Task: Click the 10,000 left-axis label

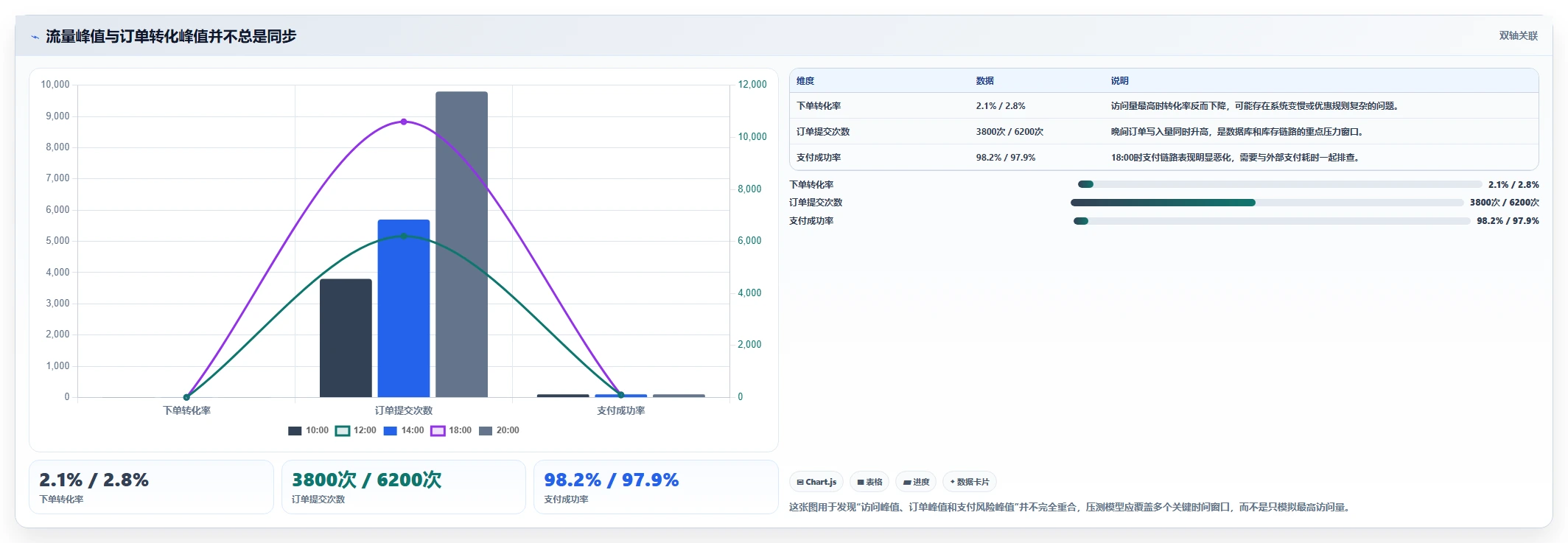Action: [x=55, y=85]
